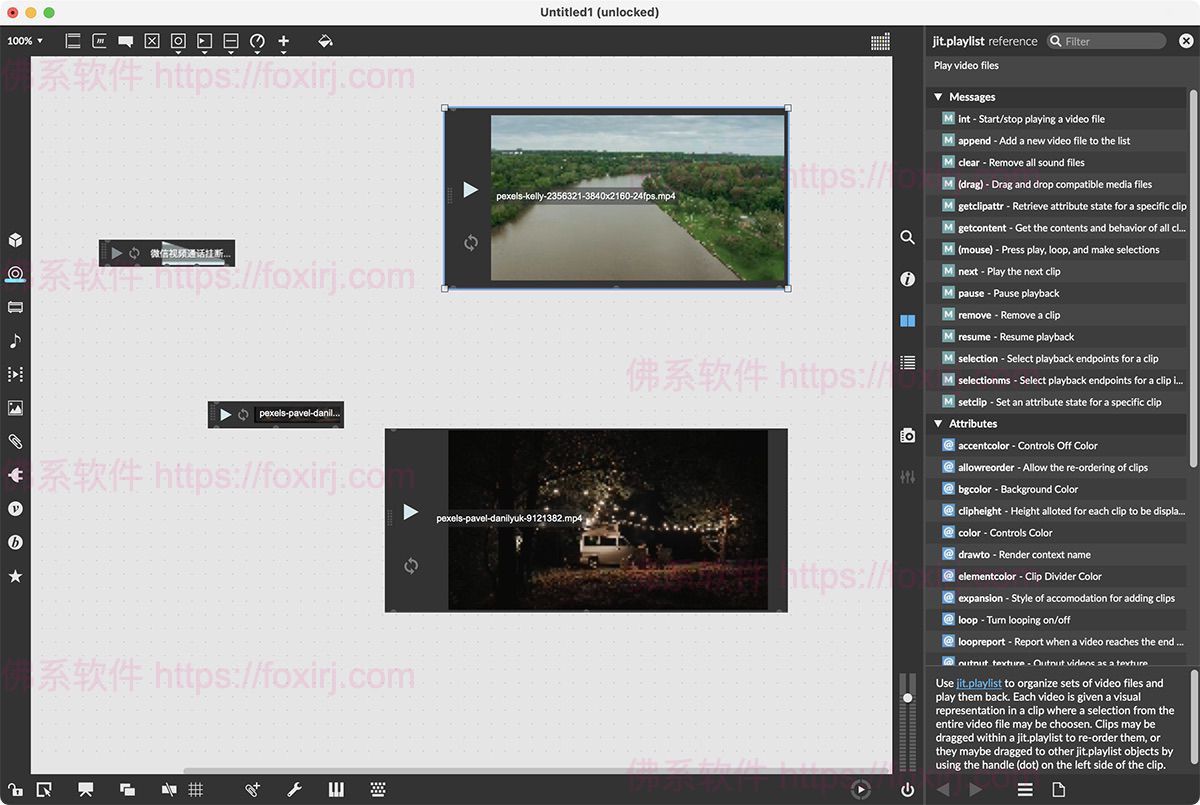Screen dimensions: 1200x805
Task: Open the 100% zoom dropdown
Action: click(x=25, y=41)
